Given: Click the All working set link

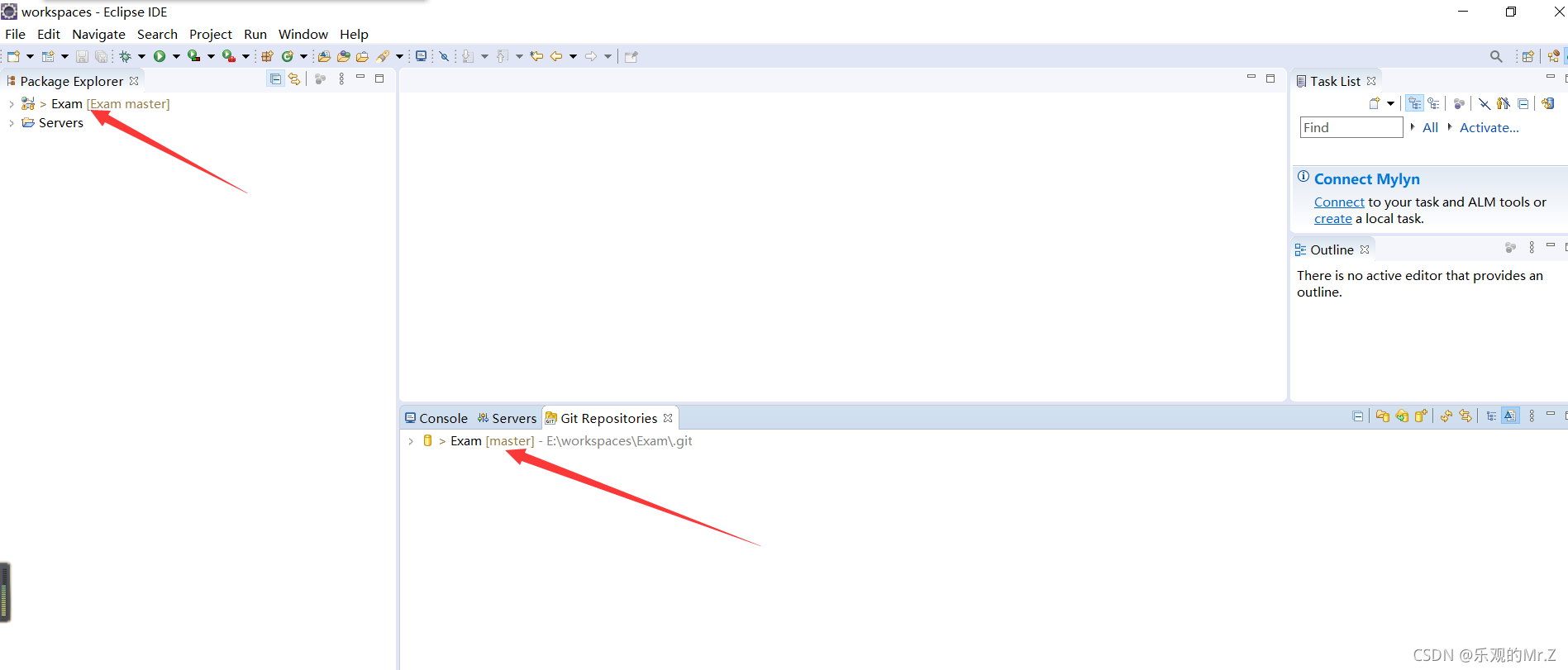Looking at the screenshot, I should (1430, 127).
